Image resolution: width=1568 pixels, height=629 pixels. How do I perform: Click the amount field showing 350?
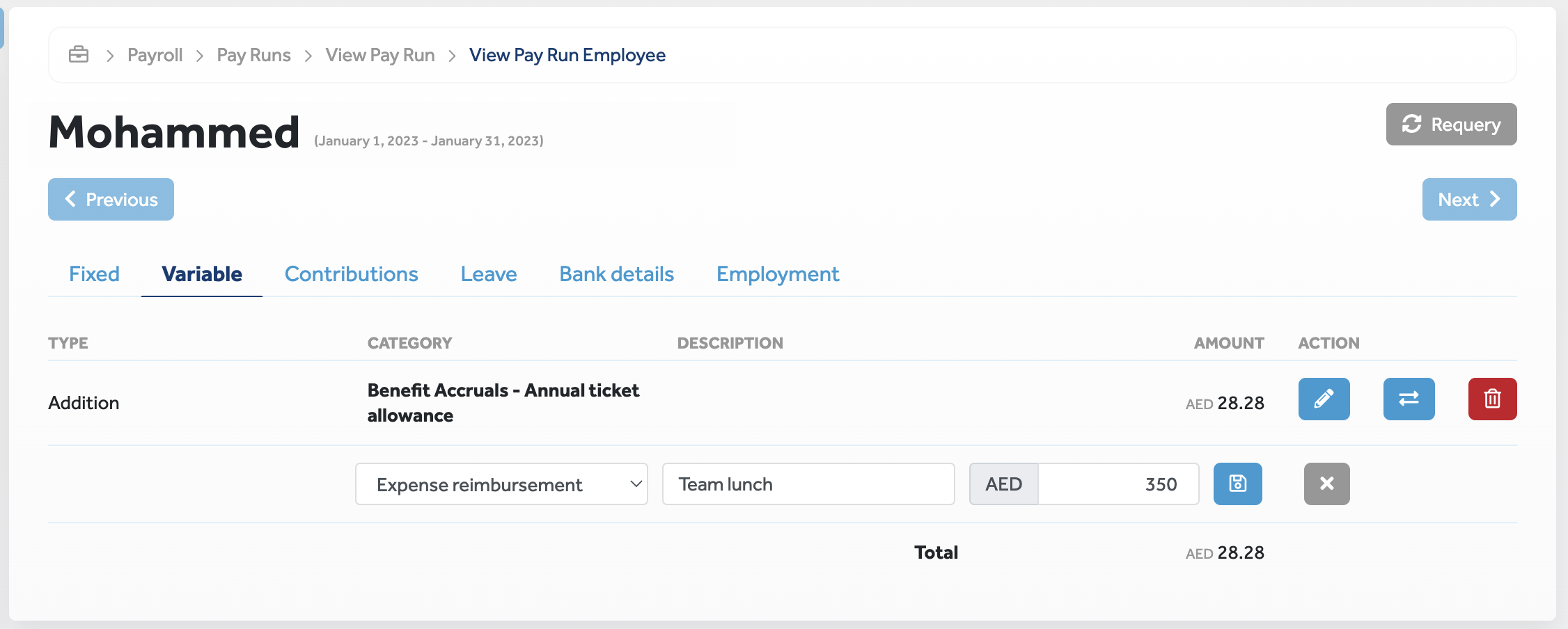[x=1118, y=484]
